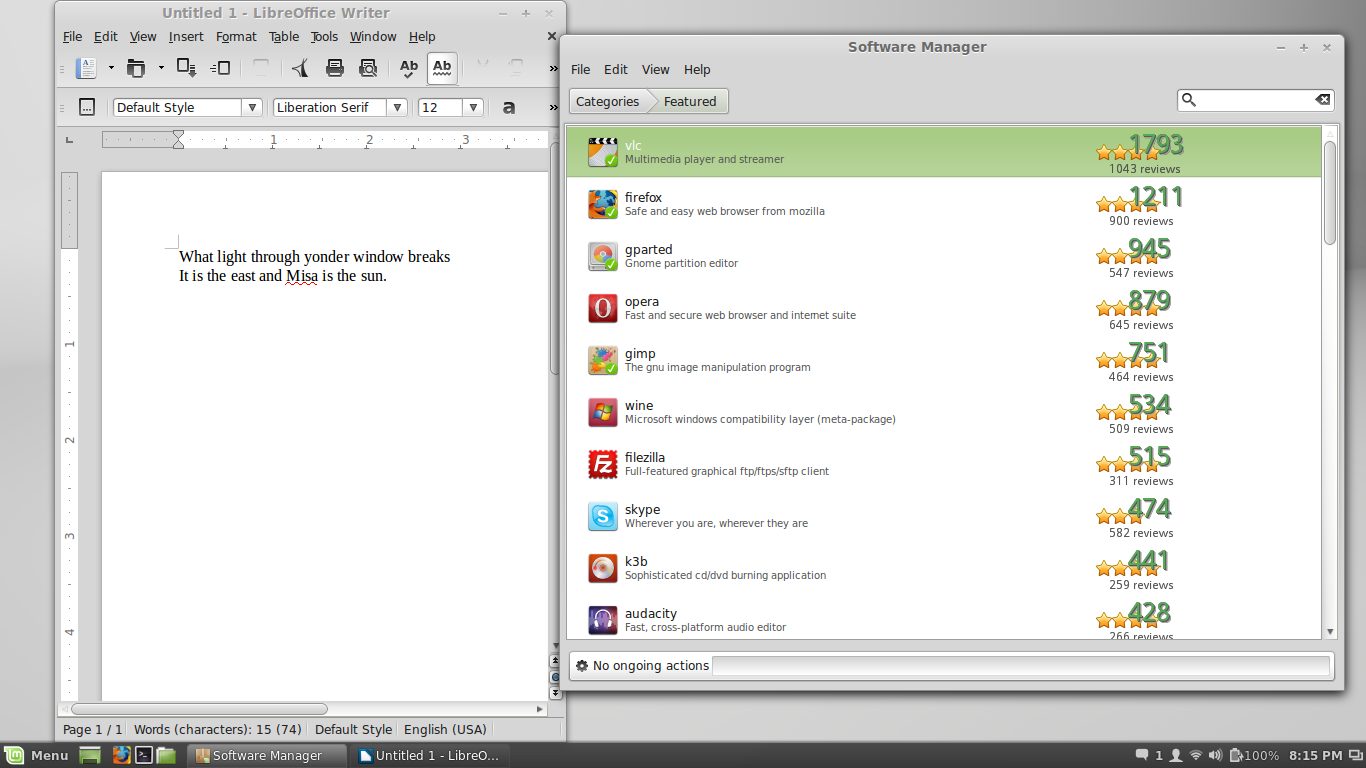
Task: Click the Categories breadcrumb button
Action: pos(608,101)
